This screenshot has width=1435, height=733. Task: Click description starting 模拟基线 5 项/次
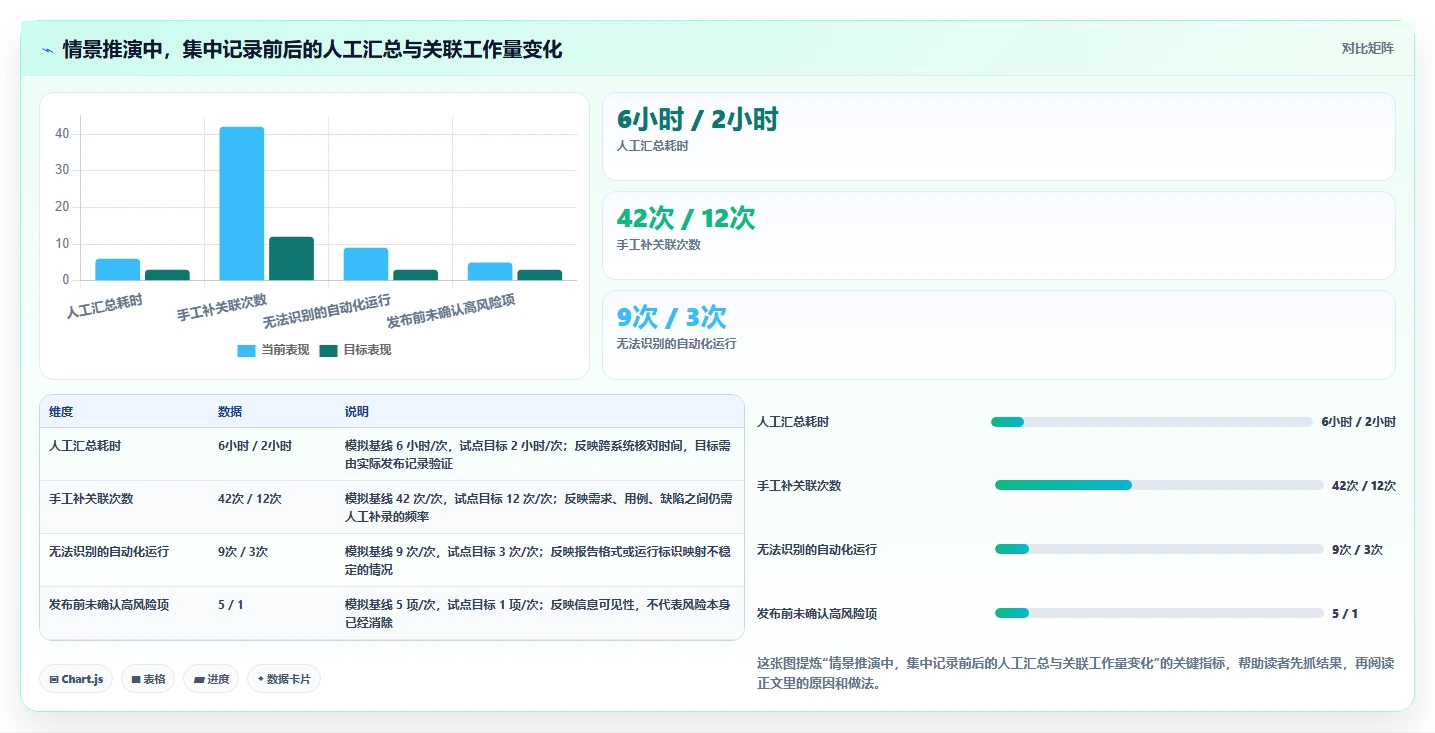click(538, 614)
